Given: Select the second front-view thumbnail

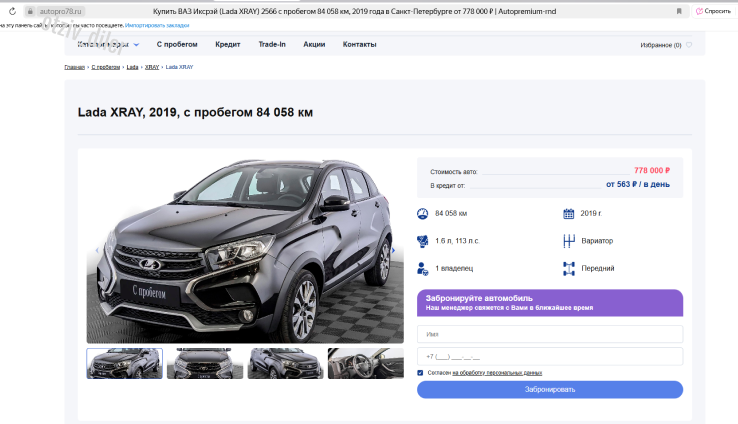Looking at the screenshot, I should (205, 363).
